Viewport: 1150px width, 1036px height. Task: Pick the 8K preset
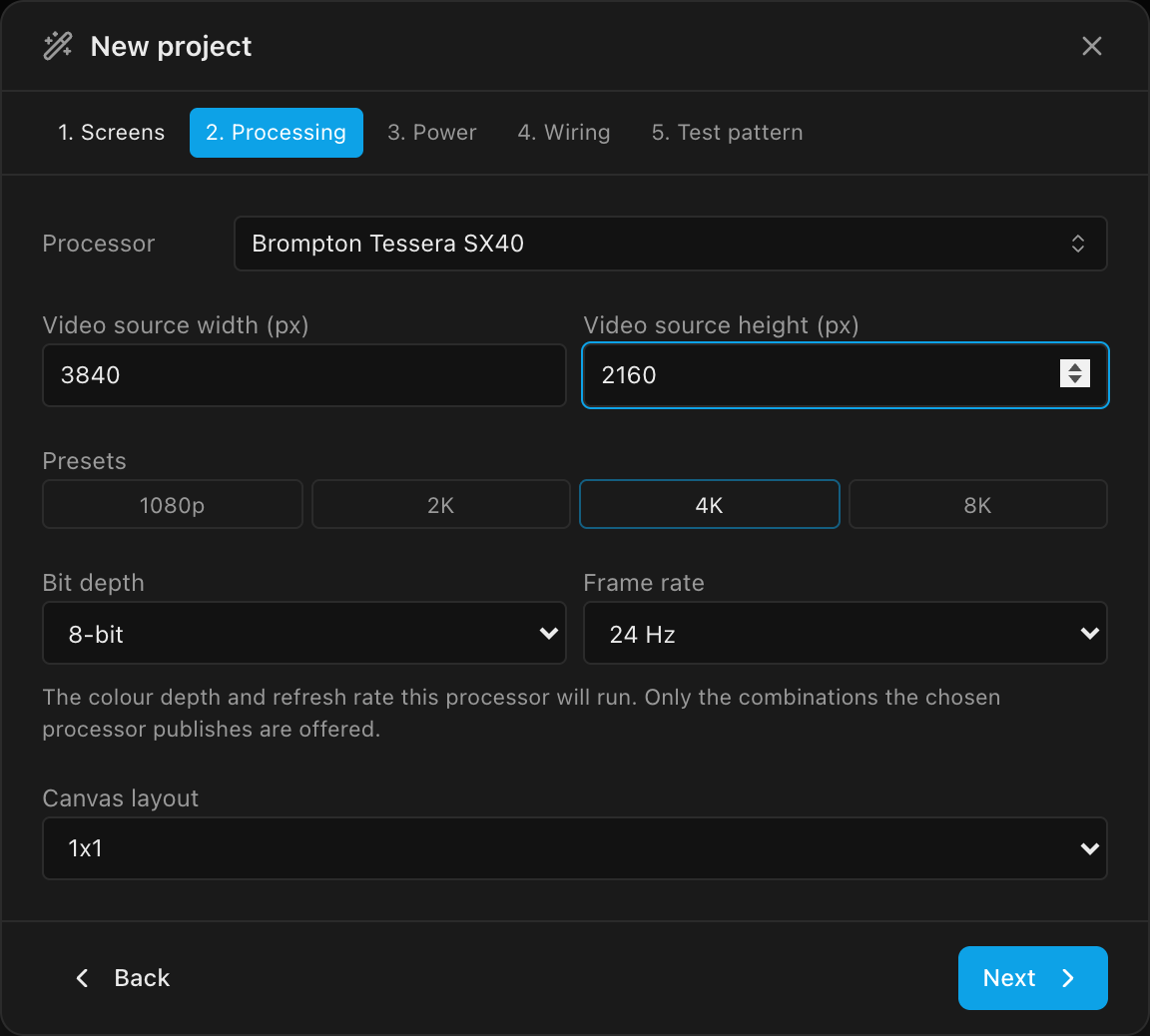[x=977, y=504]
